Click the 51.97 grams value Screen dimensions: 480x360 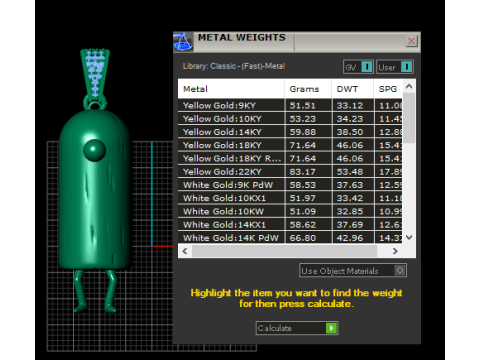(x=302, y=198)
